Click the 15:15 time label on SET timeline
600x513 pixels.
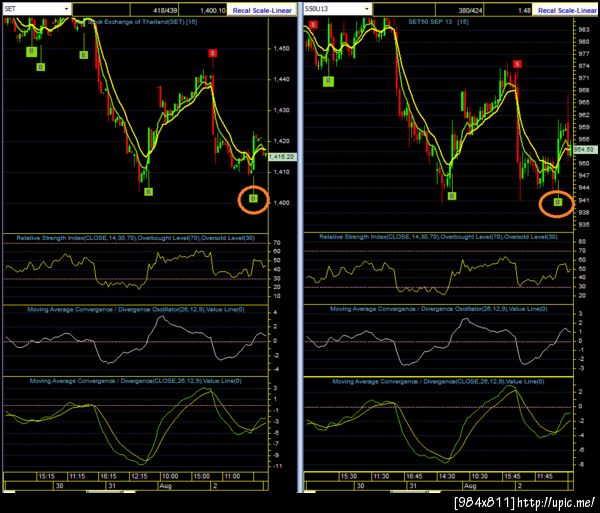(46, 476)
